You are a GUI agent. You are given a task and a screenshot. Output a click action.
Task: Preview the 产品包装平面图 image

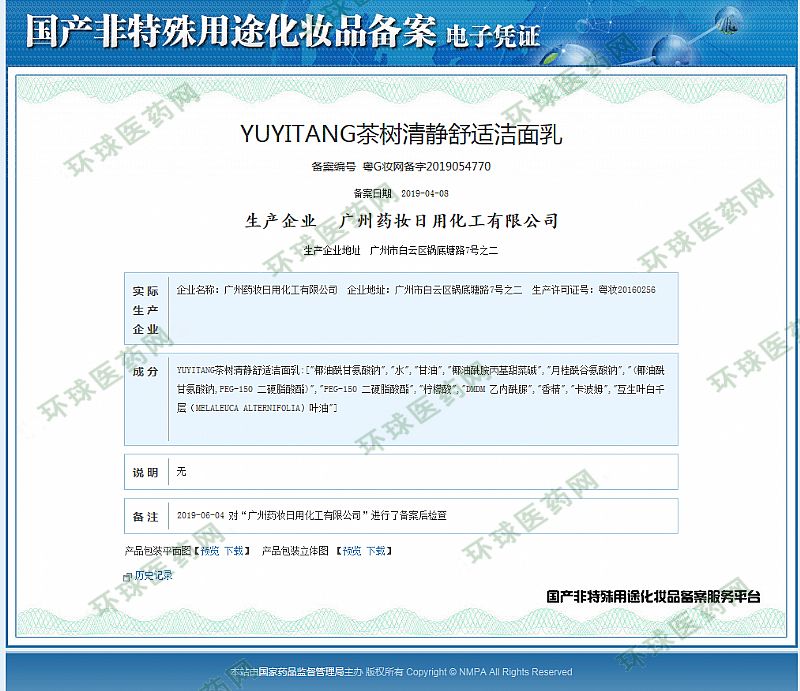pyautogui.click(x=209, y=550)
